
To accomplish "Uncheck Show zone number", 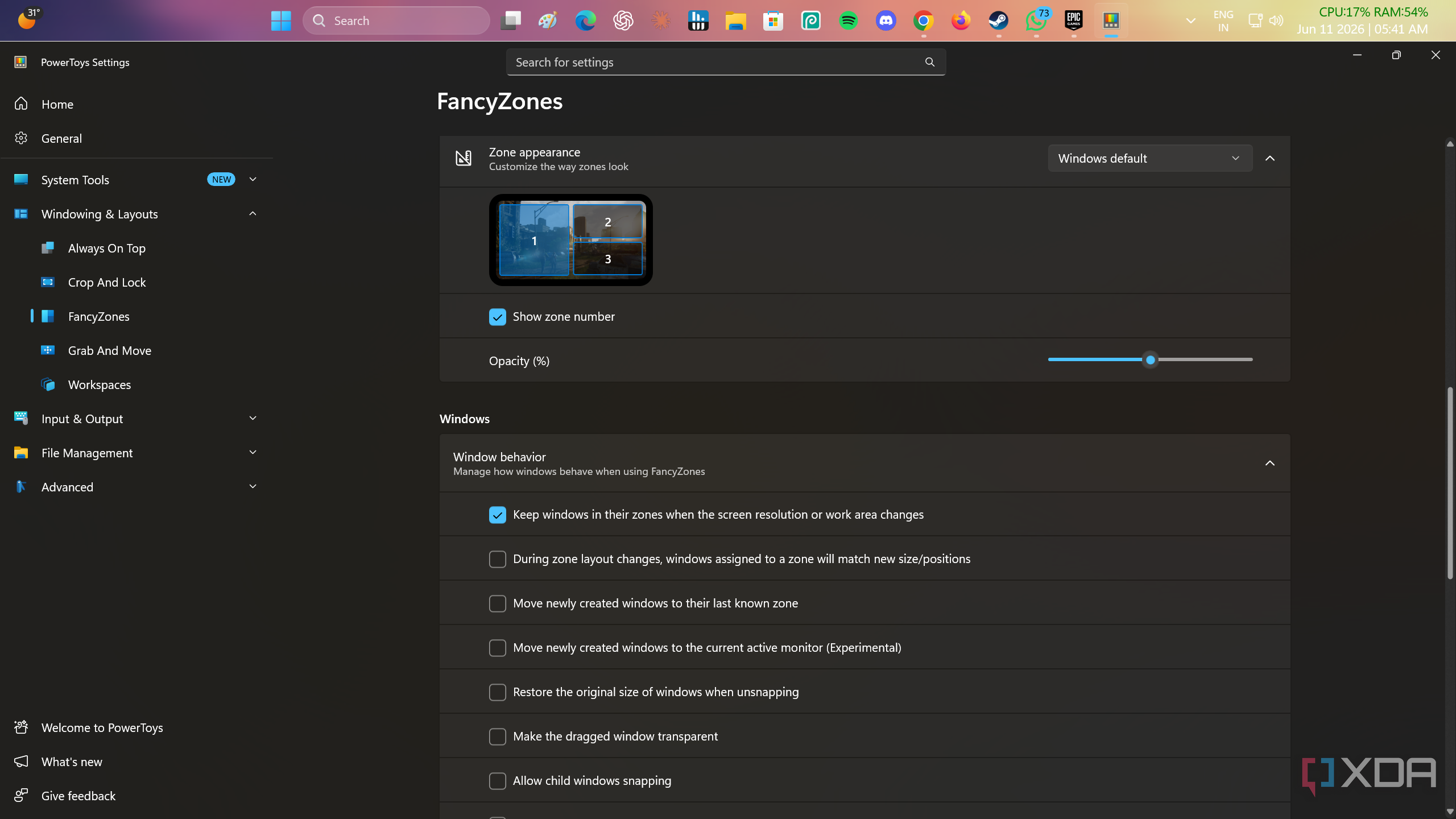I will [498, 317].
